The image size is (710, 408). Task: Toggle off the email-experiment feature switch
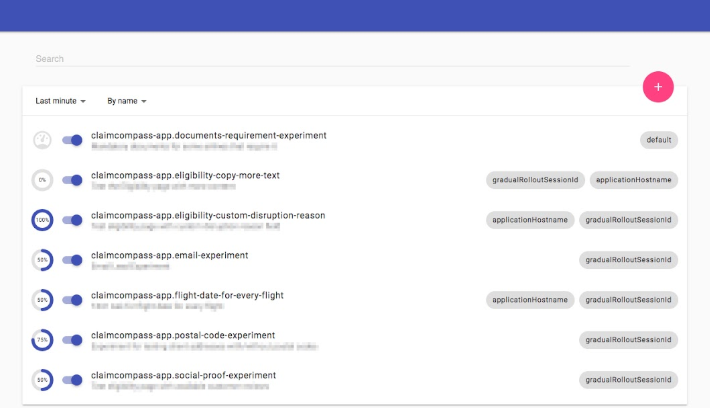72,260
